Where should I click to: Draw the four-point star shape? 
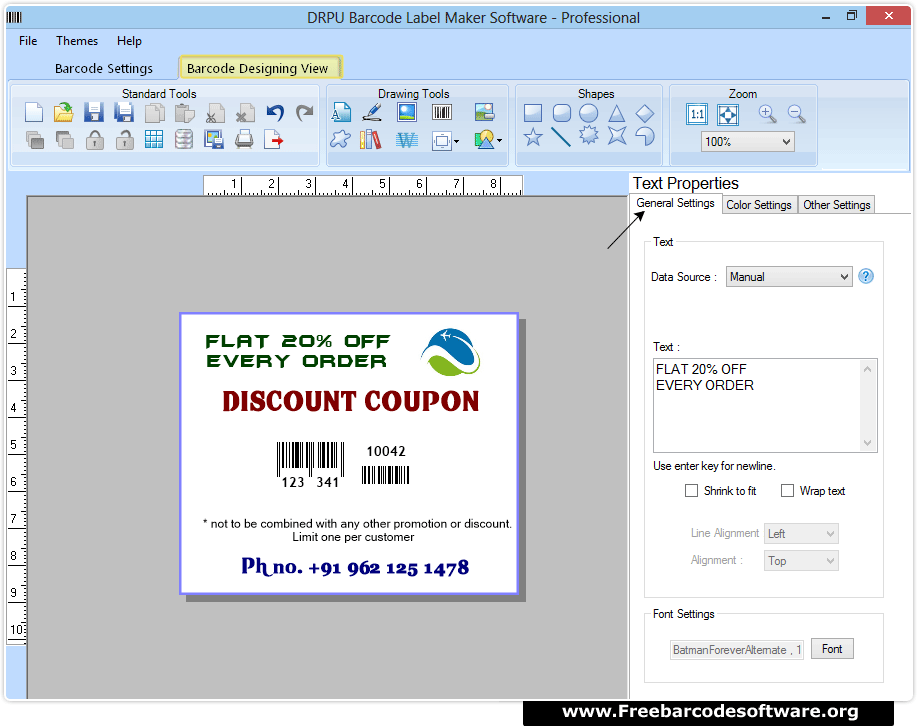click(617, 136)
